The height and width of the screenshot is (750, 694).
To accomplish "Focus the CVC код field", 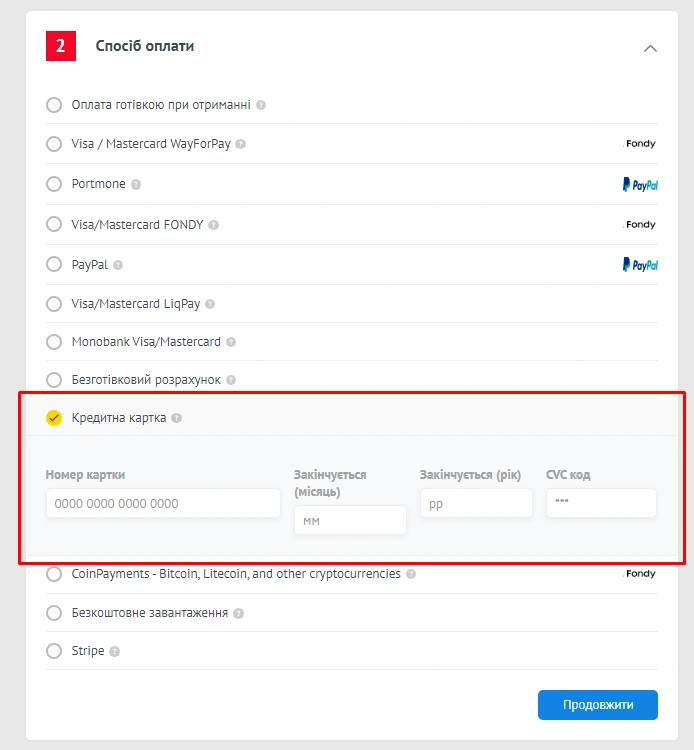I will 601,503.
